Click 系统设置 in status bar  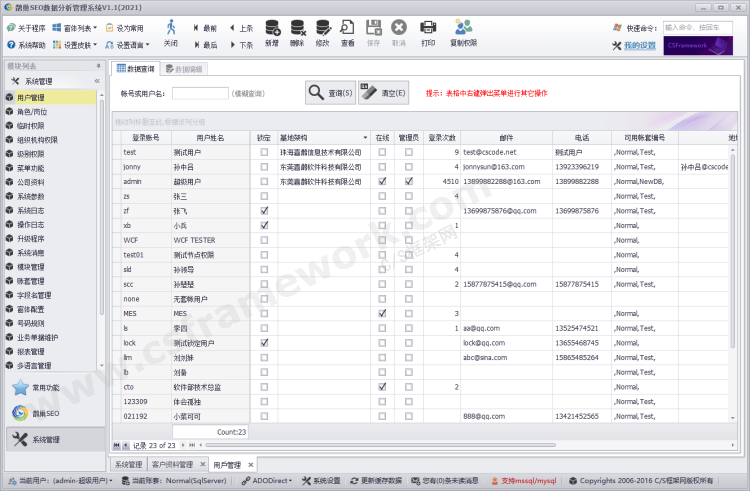(x=321, y=480)
